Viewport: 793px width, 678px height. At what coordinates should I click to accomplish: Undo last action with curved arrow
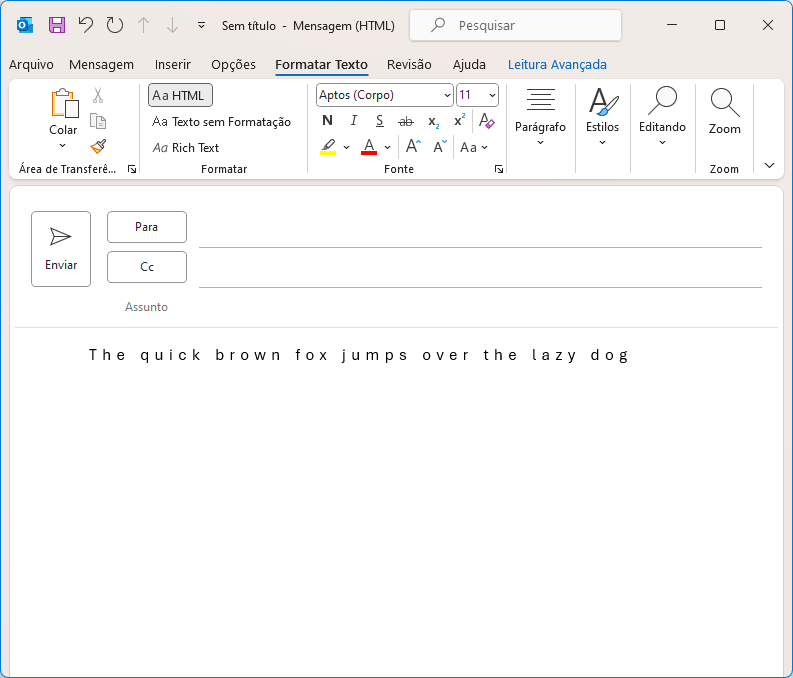pyautogui.click(x=85, y=25)
